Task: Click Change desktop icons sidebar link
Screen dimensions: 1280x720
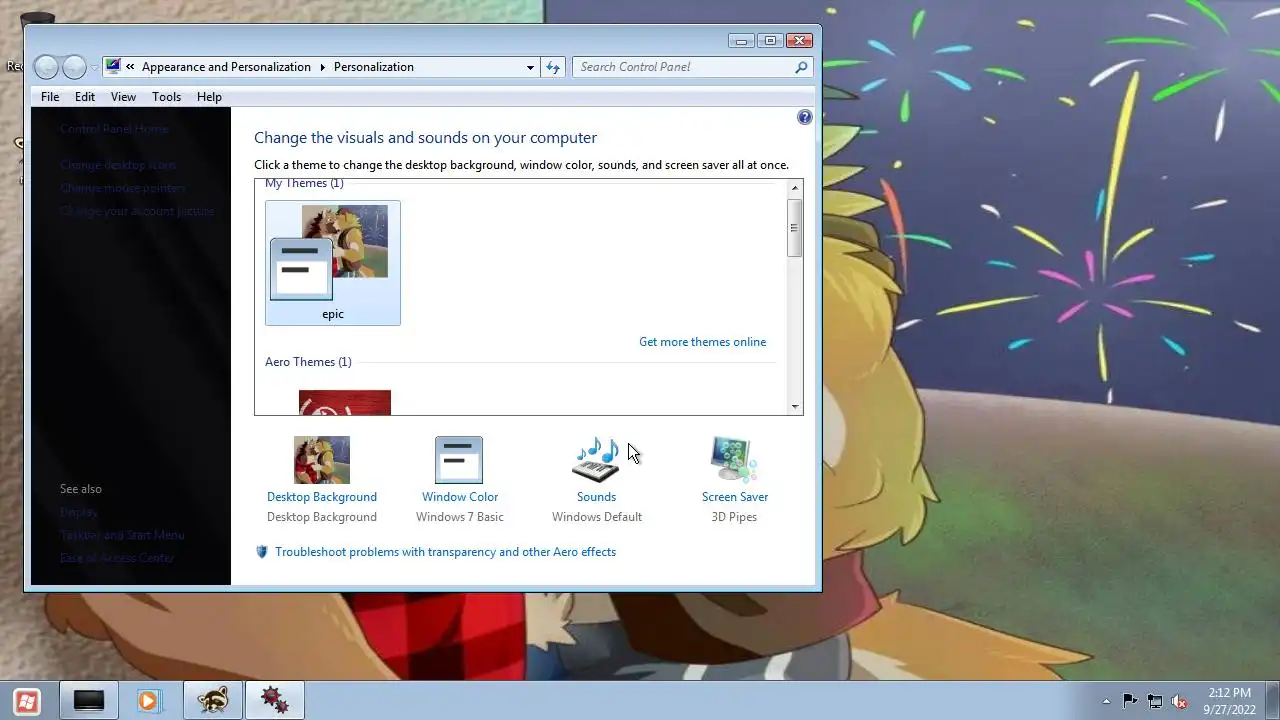Action: 118,165
